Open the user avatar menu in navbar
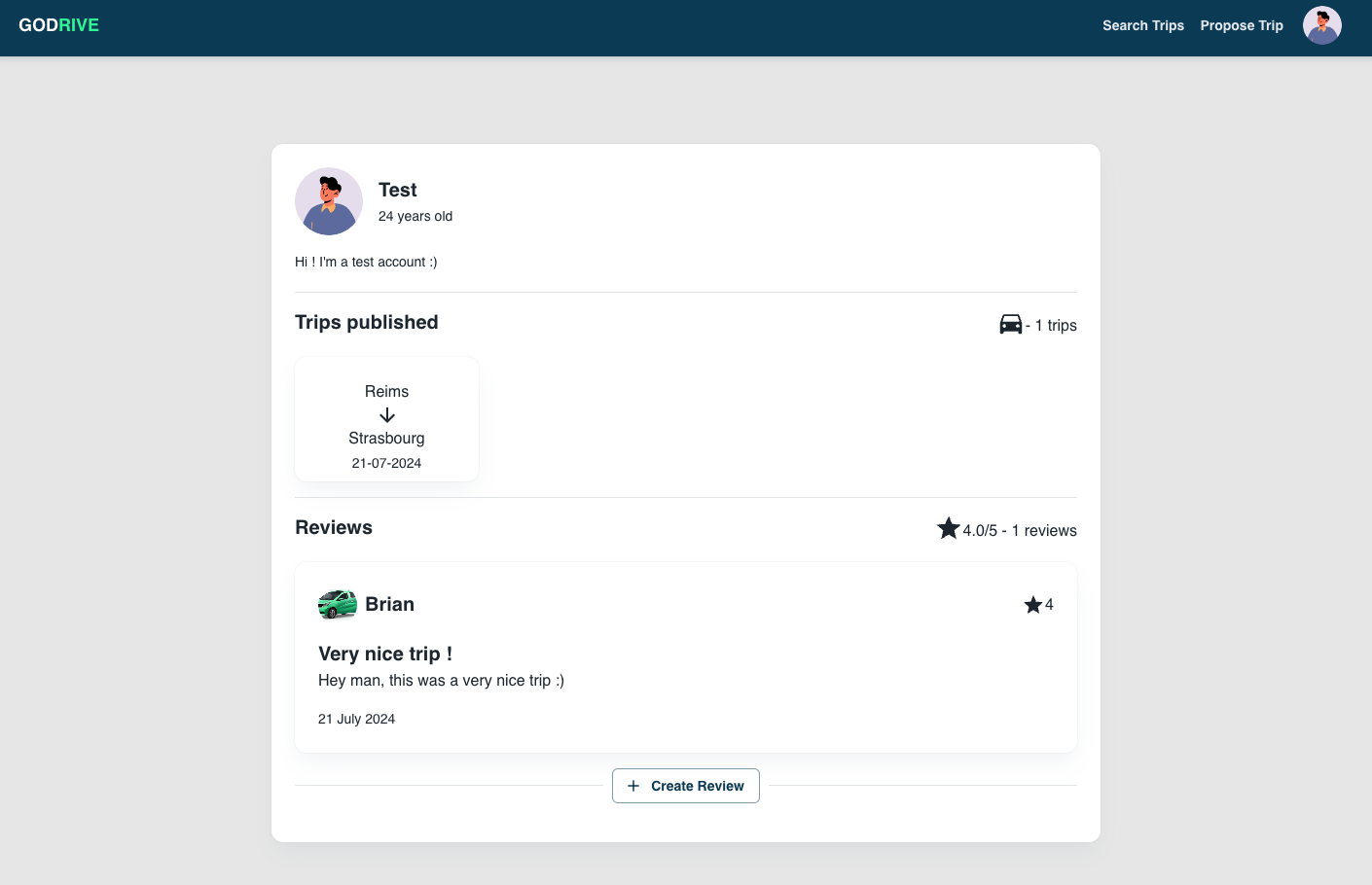The width and height of the screenshot is (1372, 885). (1321, 25)
